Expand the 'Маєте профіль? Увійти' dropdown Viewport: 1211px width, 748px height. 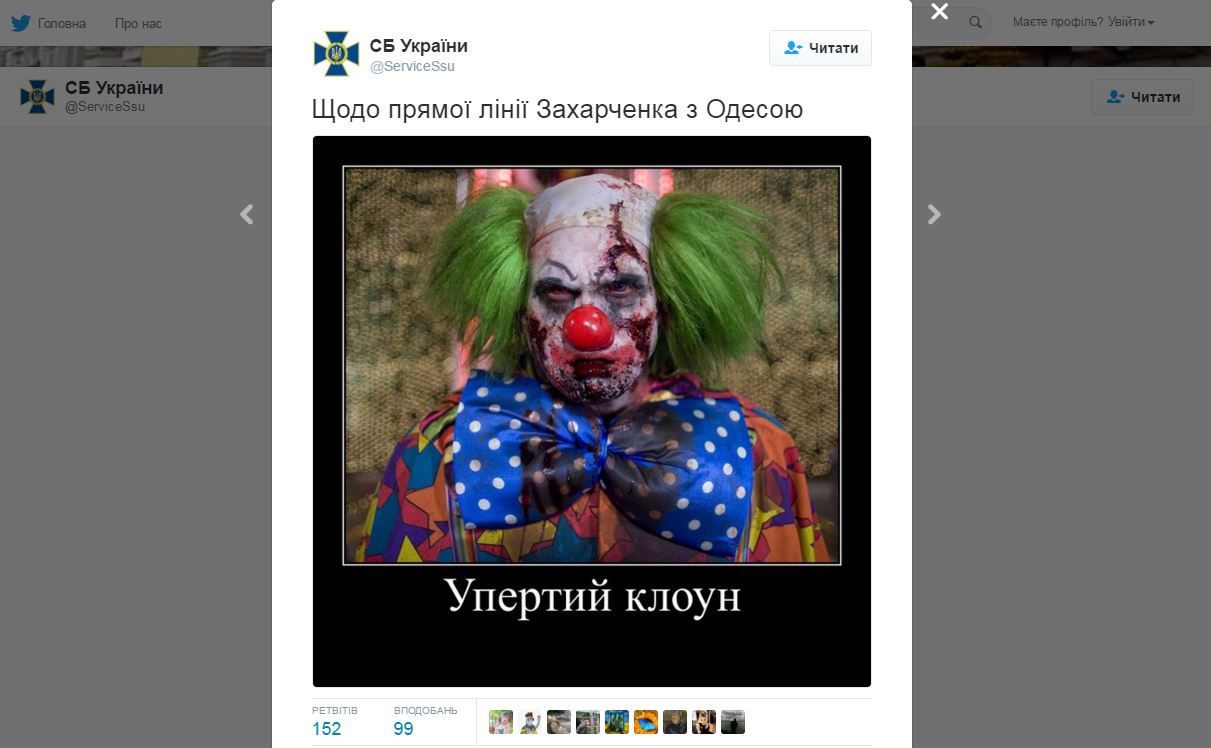1083,22
